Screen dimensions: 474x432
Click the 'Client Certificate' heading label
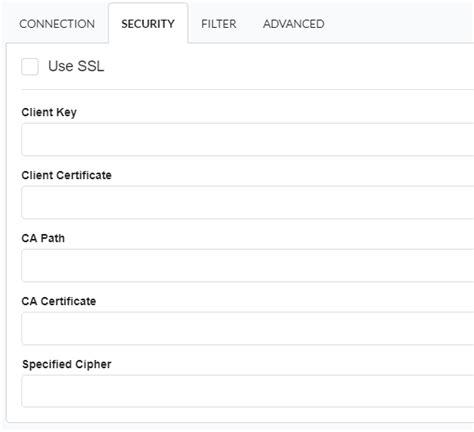[67, 175]
